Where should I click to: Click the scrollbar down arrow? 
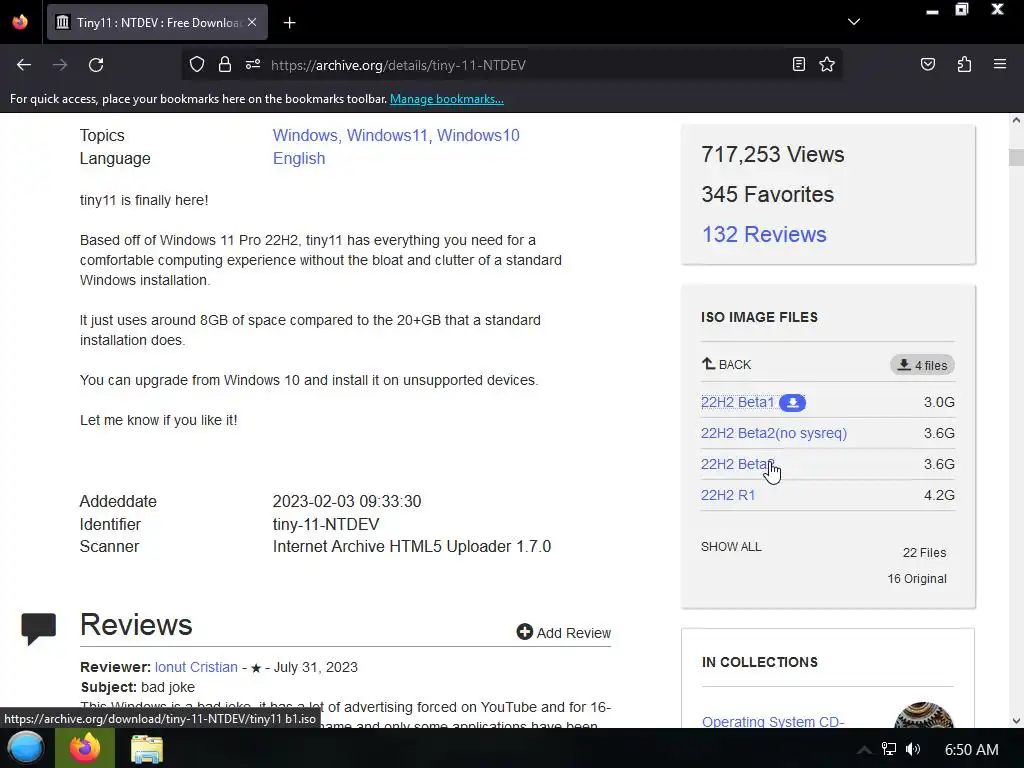click(1016, 721)
